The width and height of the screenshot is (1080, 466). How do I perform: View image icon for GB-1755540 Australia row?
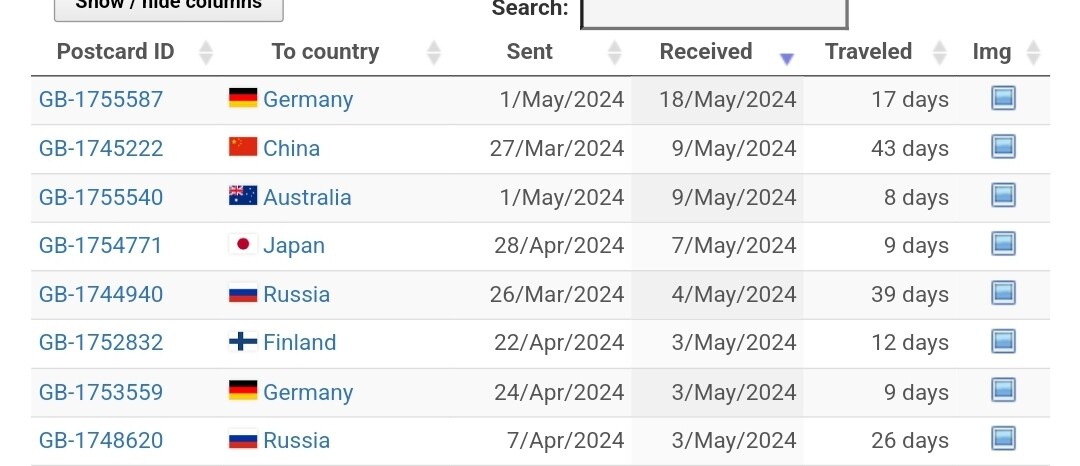pyautogui.click(x=1003, y=196)
